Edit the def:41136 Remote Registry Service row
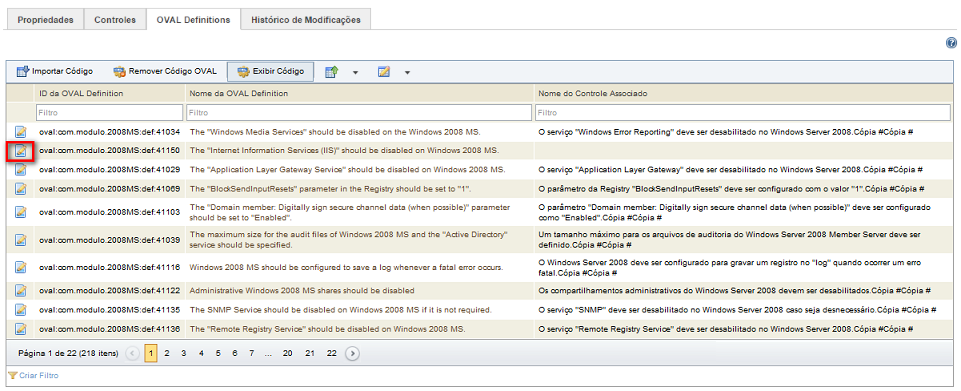961x391 pixels. (x=21, y=328)
